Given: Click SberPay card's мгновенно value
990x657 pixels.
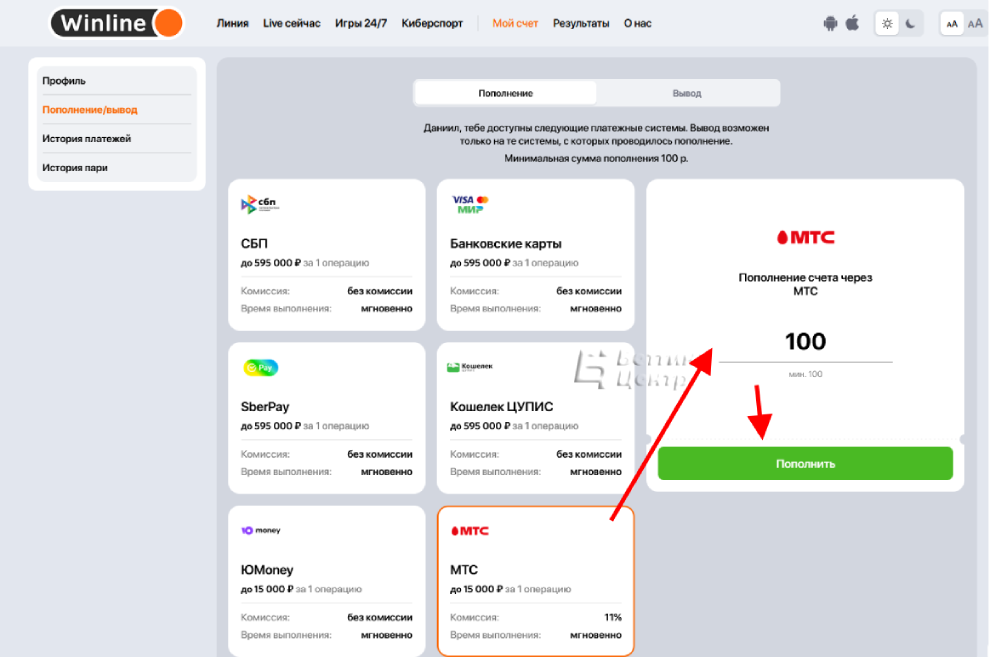Looking at the screenshot, I should click(x=386, y=471).
